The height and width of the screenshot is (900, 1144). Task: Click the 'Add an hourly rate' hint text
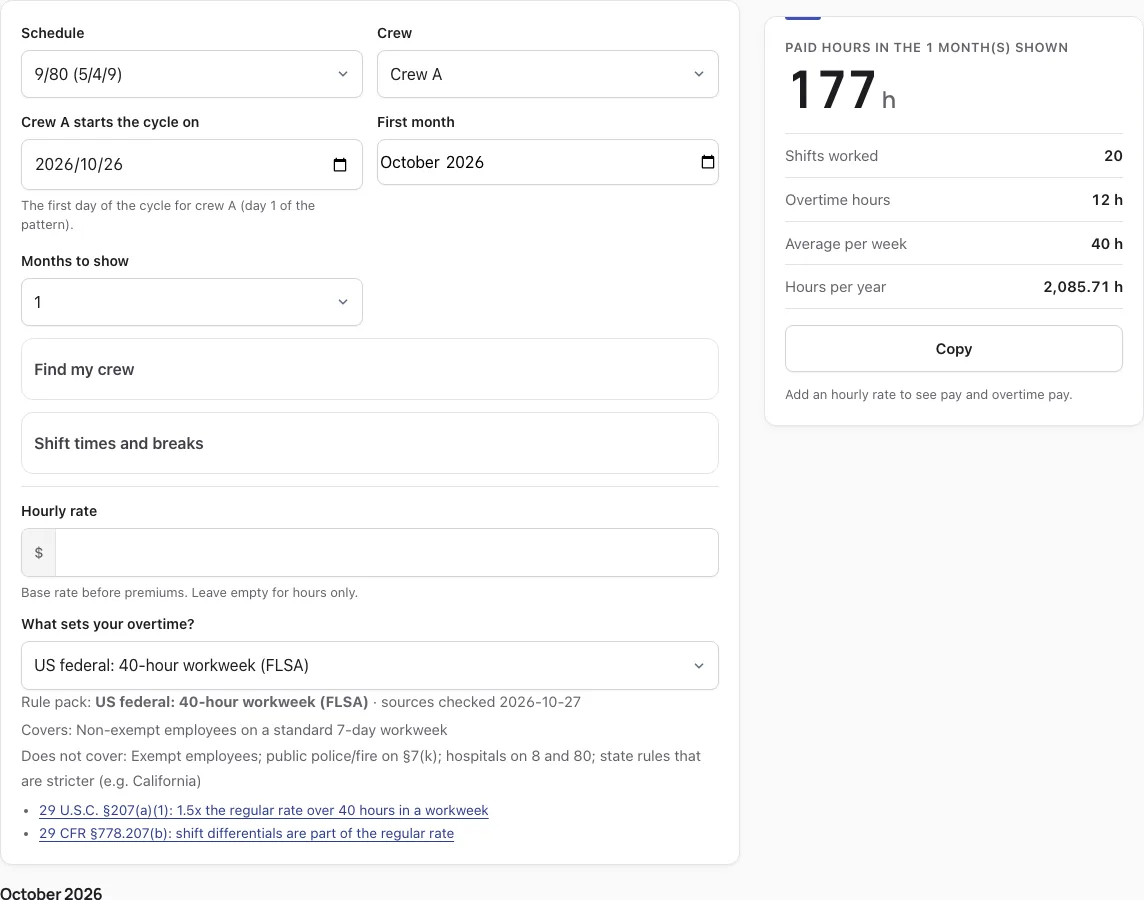click(x=929, y=395)
